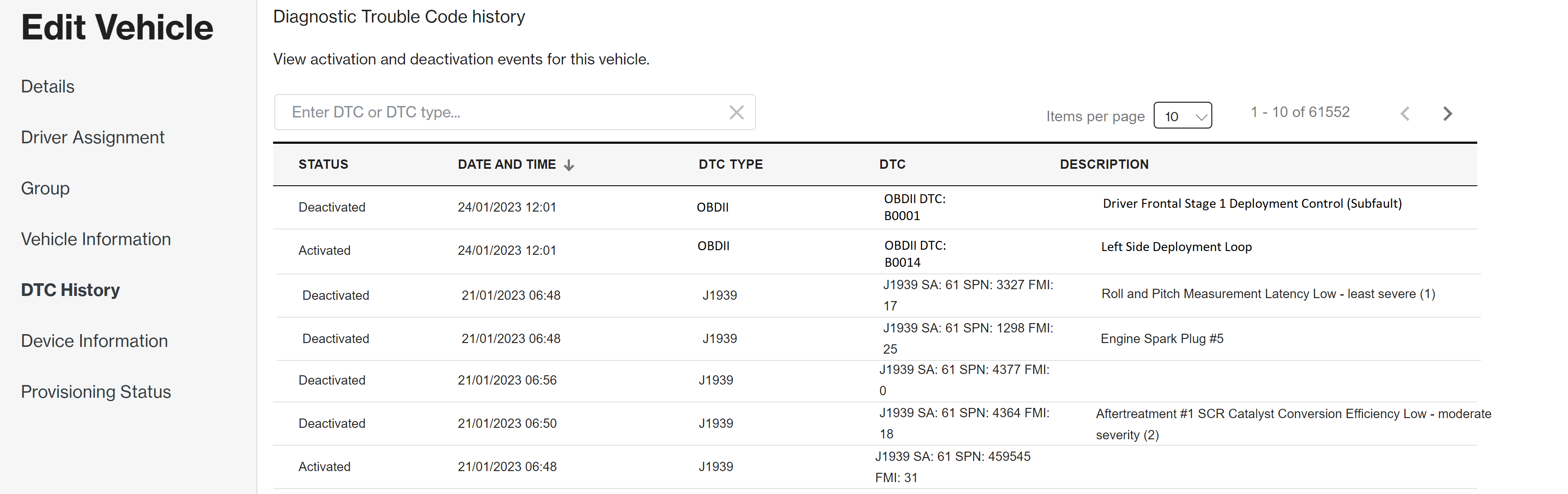Screen dimensions: 1568x494
Task: Click the sort arrow beside Date and Time
Action: (569, 165)
